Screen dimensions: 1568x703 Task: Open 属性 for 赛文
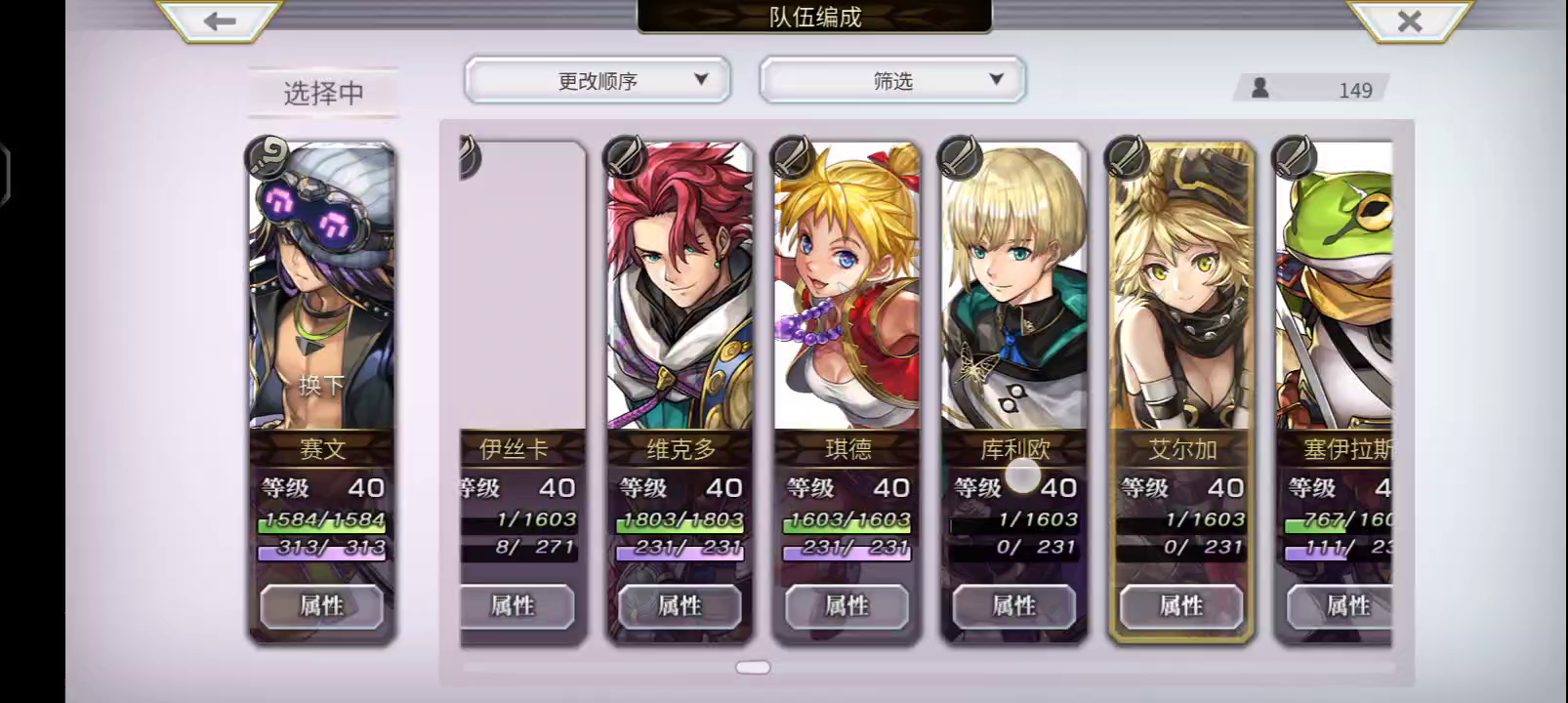tap(321, 606)
